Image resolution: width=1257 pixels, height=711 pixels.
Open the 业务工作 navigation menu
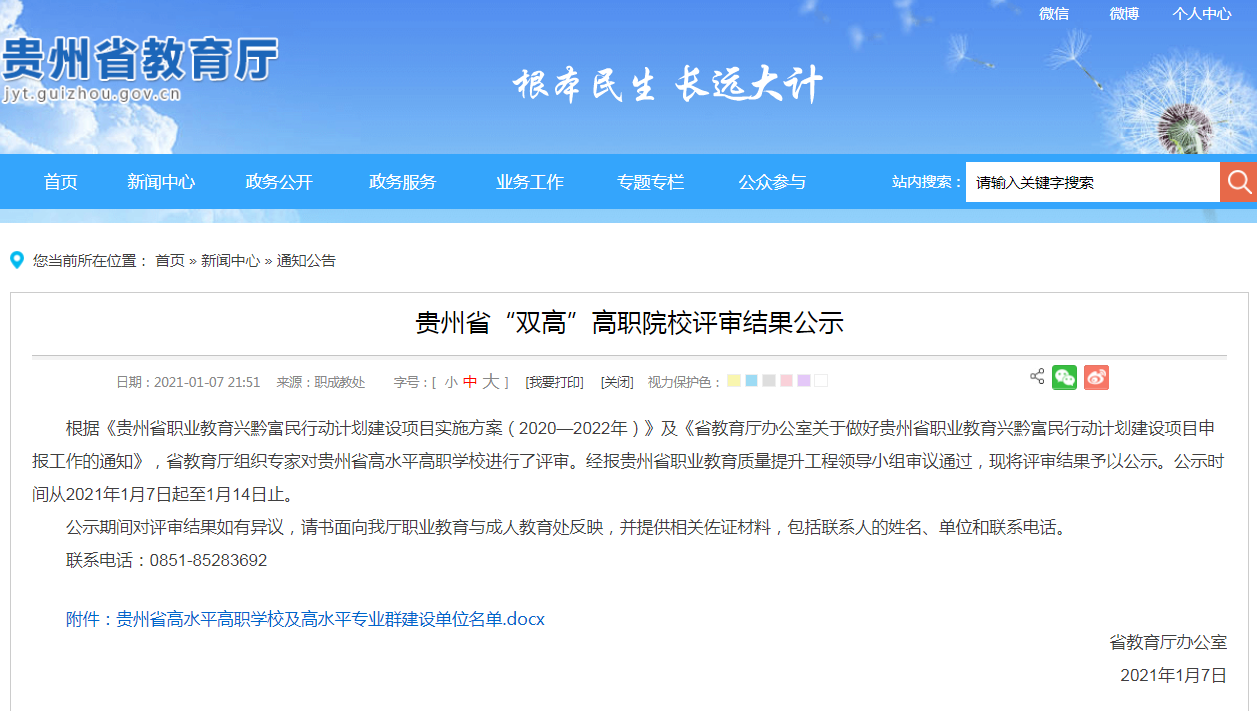pyautogui.click(x=528, y=181)
